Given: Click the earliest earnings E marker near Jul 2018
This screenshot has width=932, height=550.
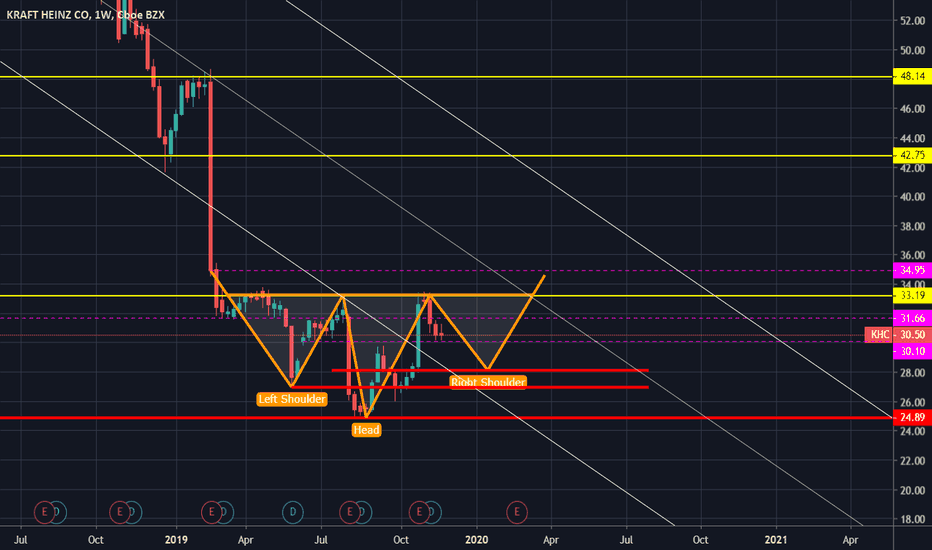Looking at the screenshot, I should 44,512.
